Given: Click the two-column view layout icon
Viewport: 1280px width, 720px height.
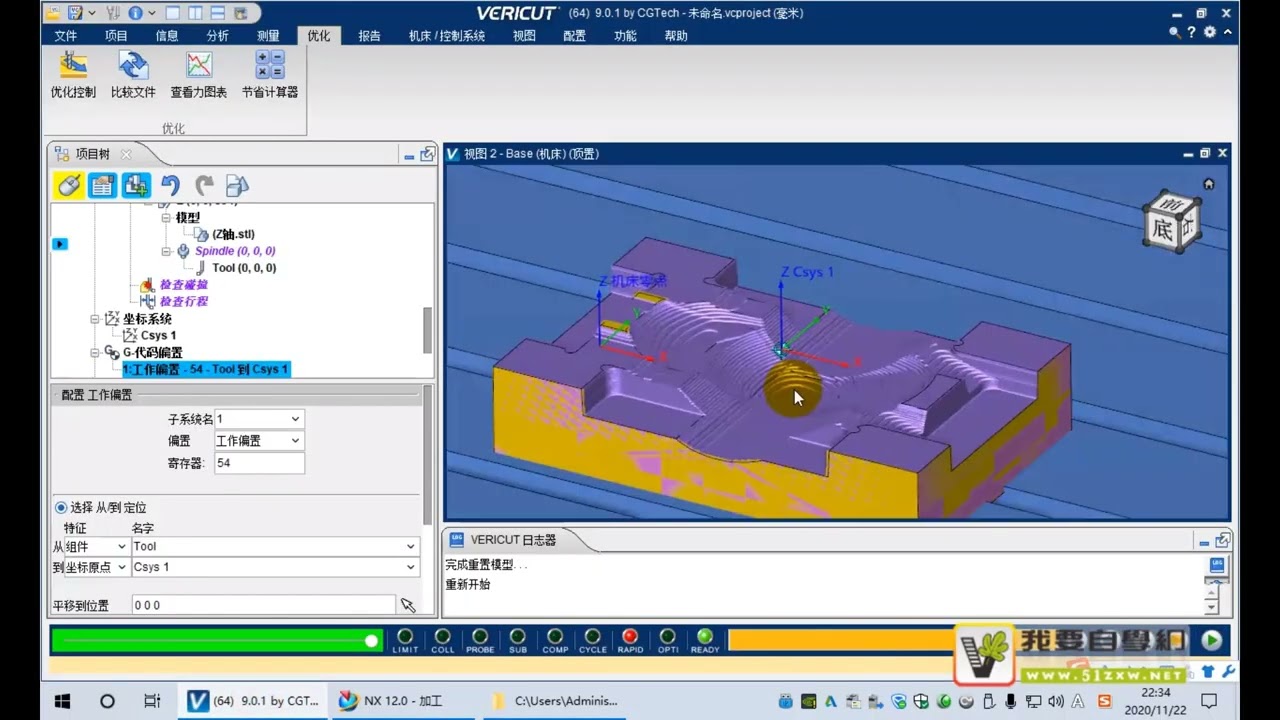Looking at the screenshot, I should [197, 13].
